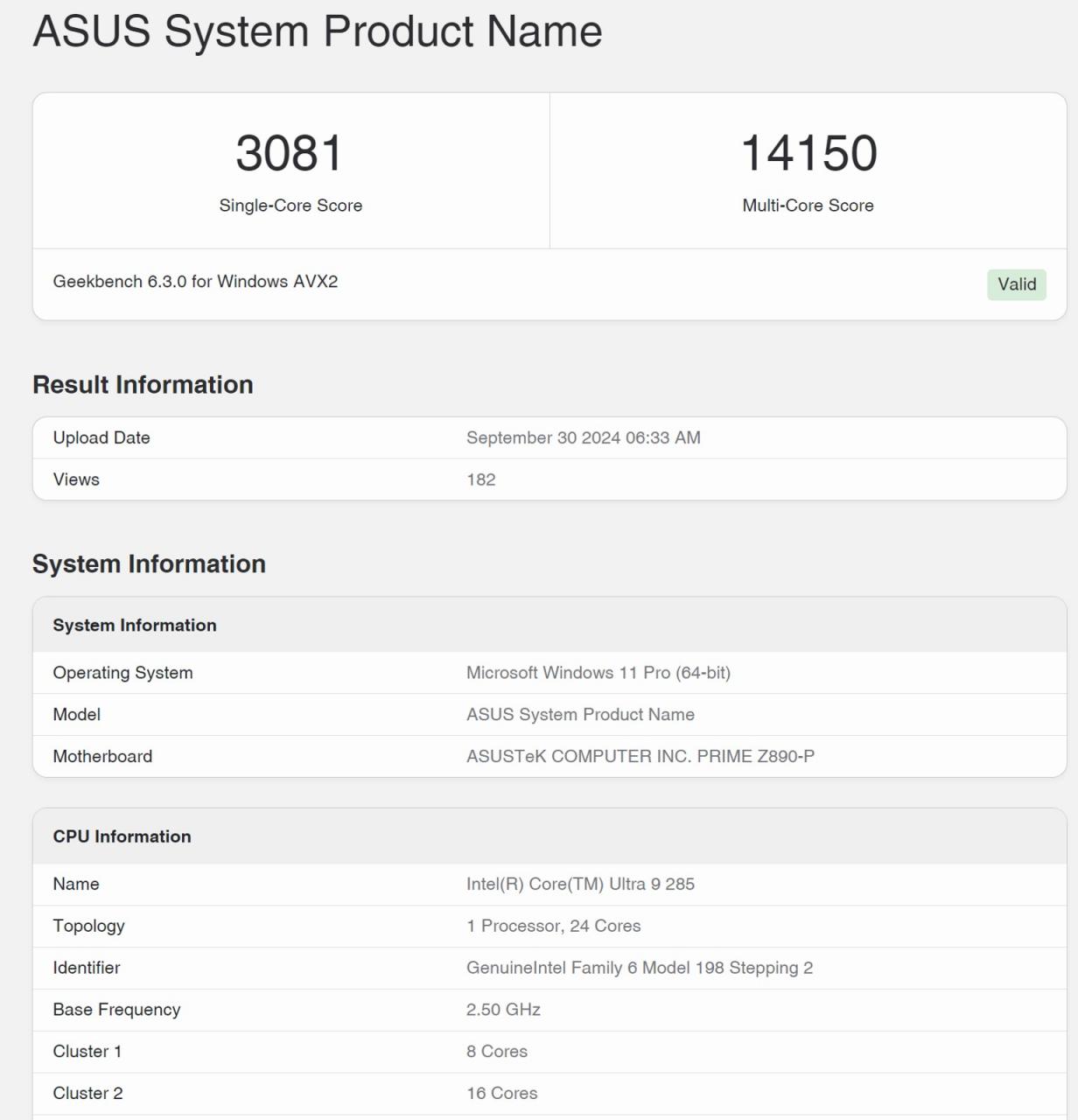
Task: Select Microsoft Windows 11 Pro (64-bit) value
Action: tap(598, 673)
